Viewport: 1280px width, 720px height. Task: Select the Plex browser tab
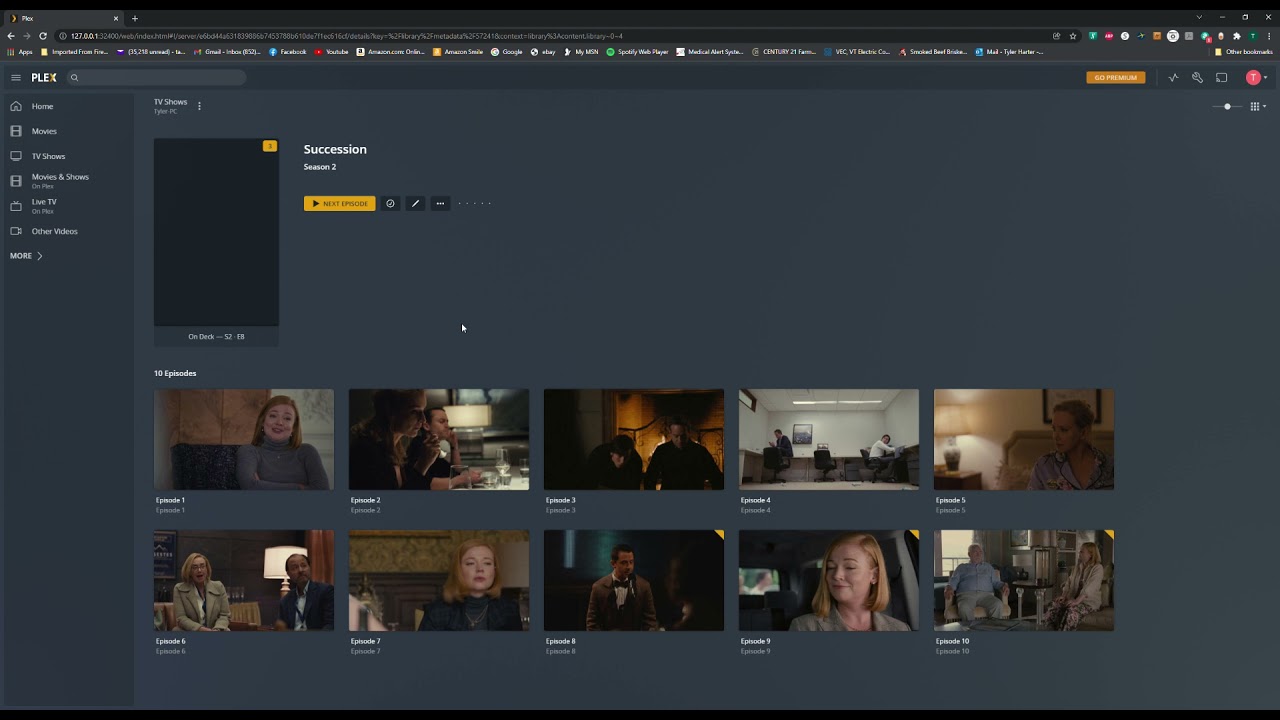63,18
